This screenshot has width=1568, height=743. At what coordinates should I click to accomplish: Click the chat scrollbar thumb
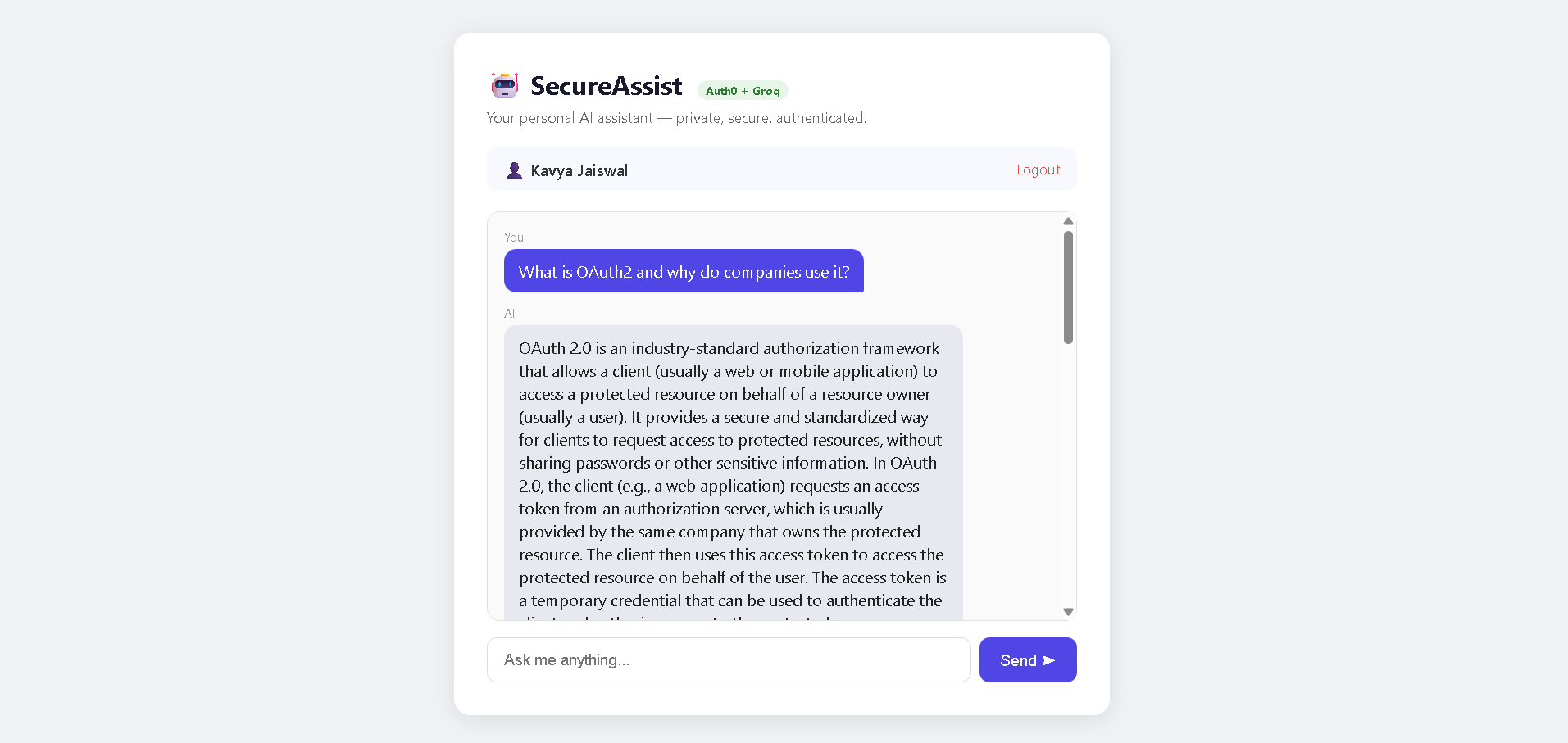click(1068, 287)
